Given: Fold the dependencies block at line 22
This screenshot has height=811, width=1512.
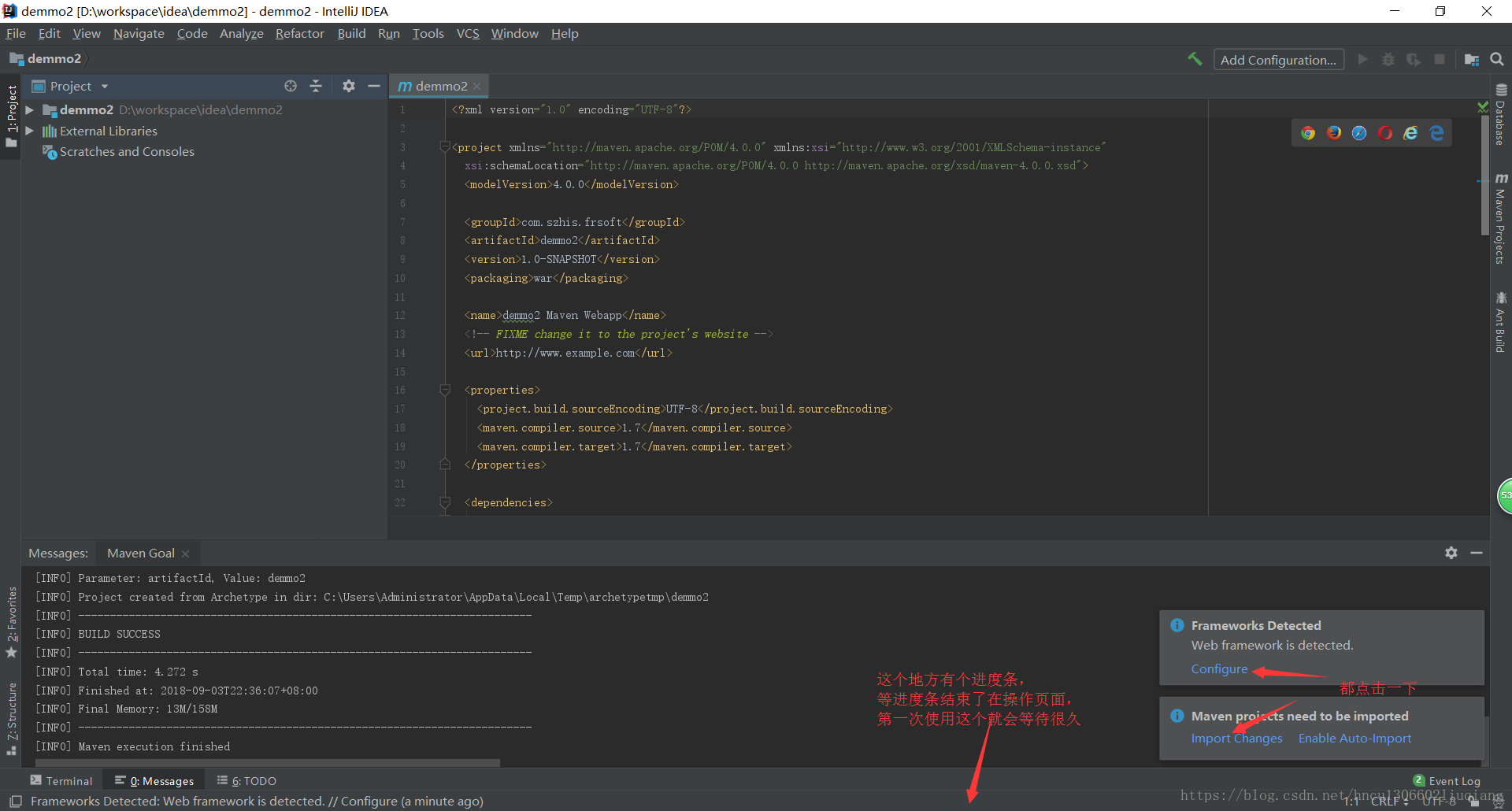Looking at the screenshot, I should (445, 502).
